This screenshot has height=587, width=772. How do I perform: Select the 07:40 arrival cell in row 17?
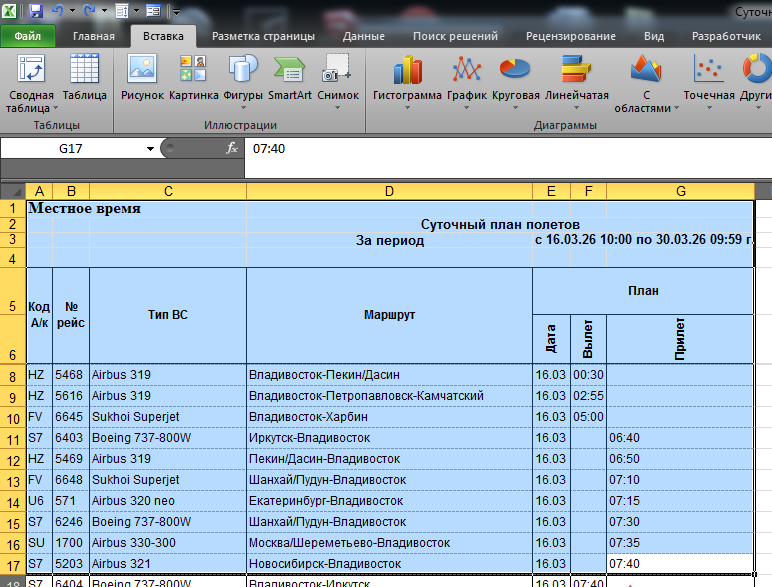(x=680, y=564)
